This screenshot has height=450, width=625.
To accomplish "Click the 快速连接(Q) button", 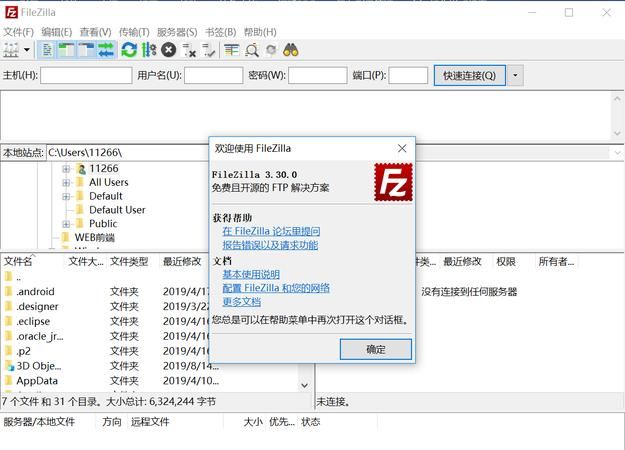I will pyautogui.click(x=470, y=75).
